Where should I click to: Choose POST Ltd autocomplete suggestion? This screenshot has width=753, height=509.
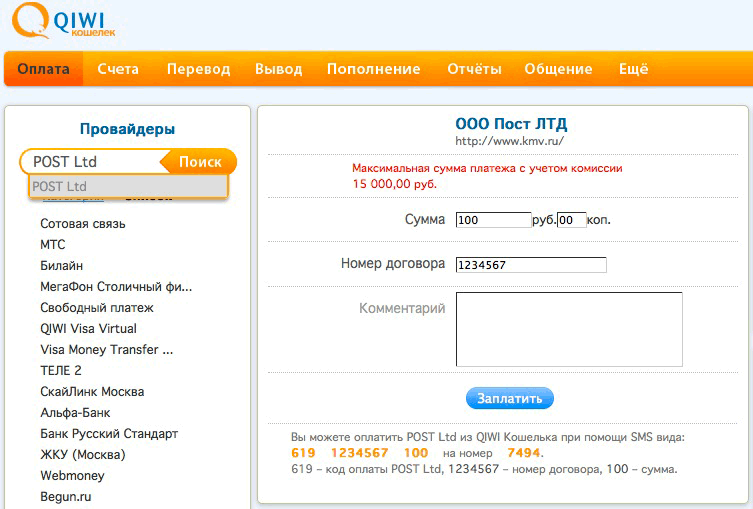tap(128, 186)
